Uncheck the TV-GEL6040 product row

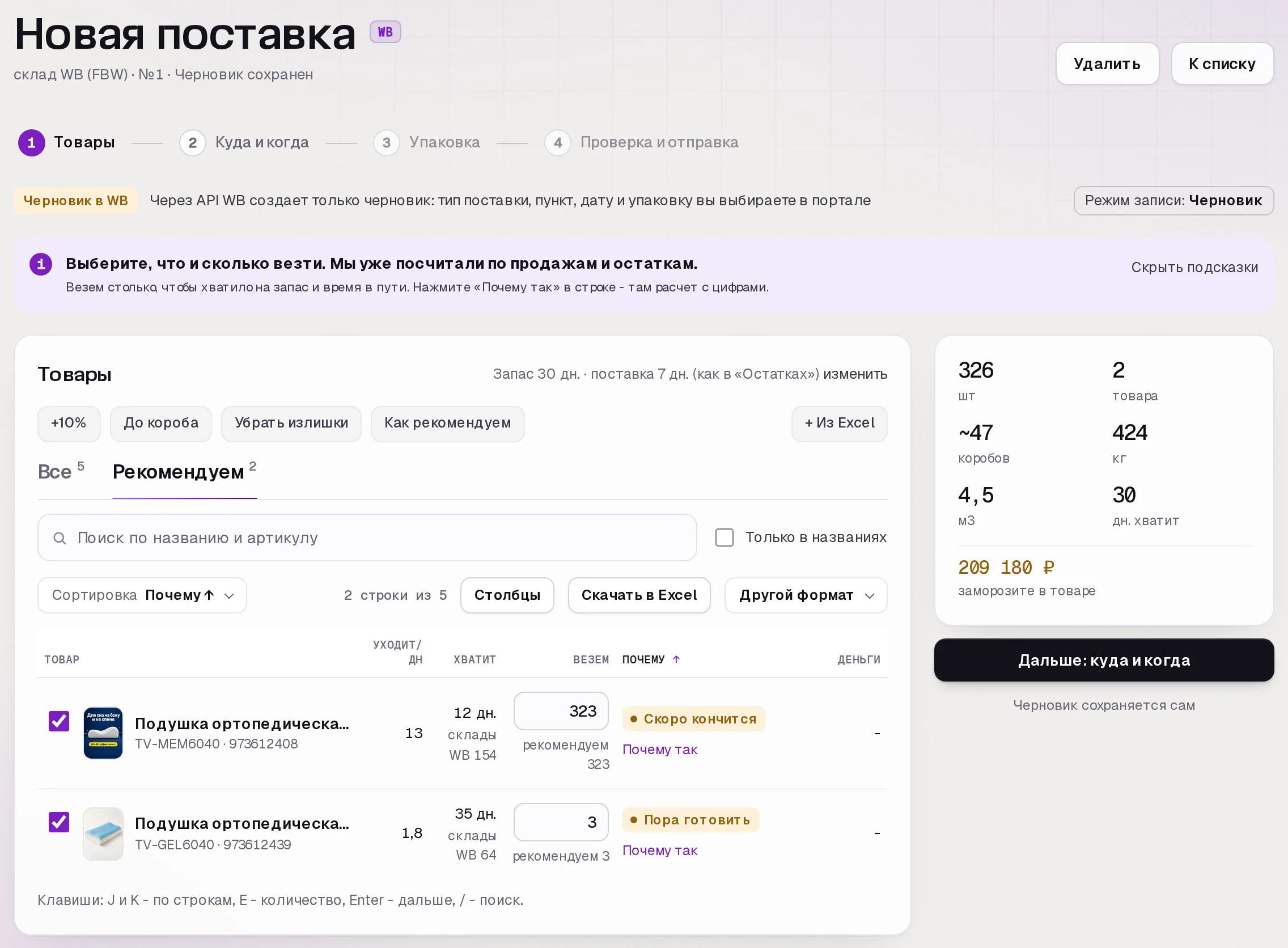click(x=58, y=822)
